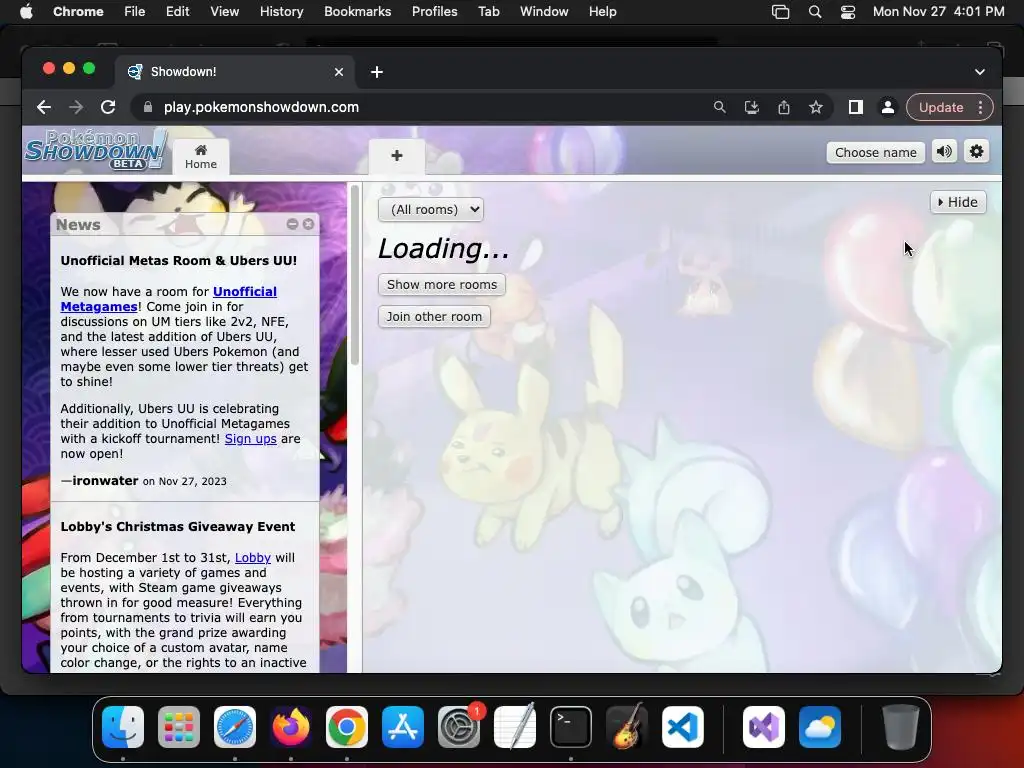Open Launchpad from the Dock

pos(179,727)
